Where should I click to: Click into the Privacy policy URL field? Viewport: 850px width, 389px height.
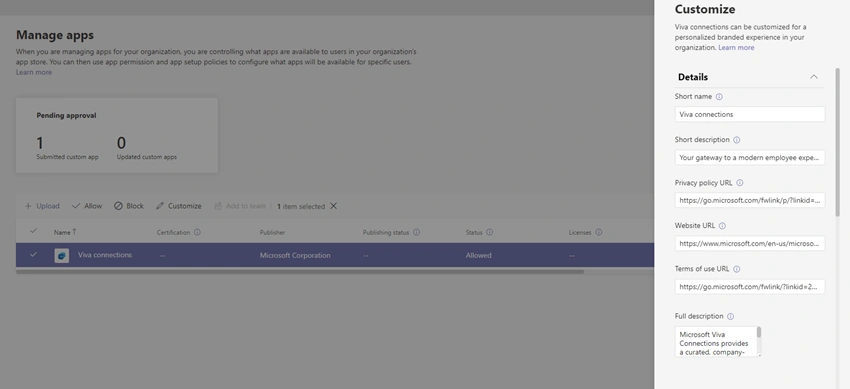750,200
